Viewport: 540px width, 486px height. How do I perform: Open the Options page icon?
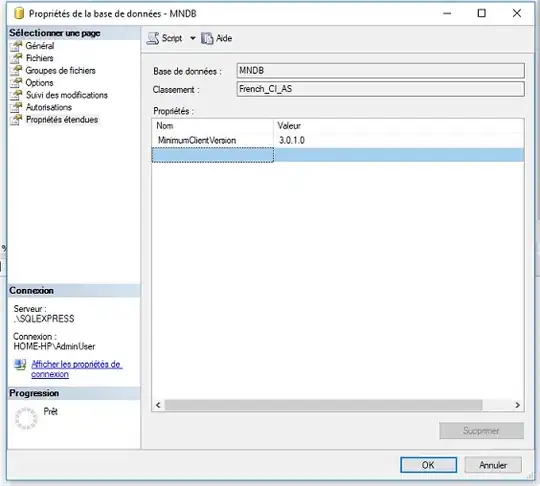click(16, 83)
